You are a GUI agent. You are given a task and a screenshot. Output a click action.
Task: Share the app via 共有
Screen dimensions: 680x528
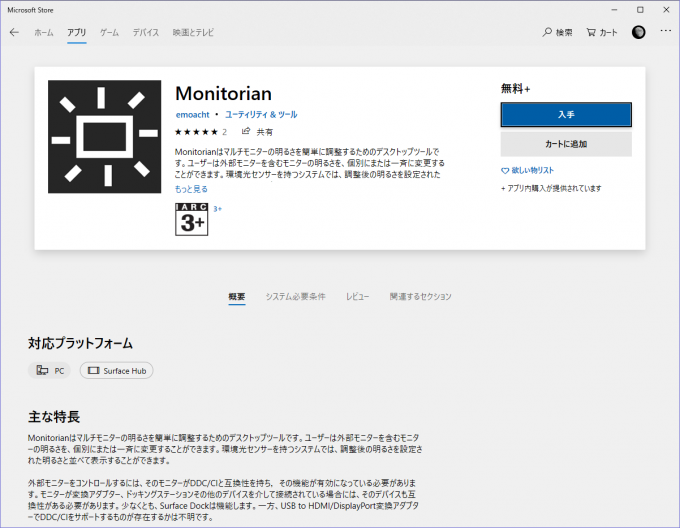click(257, 132)
